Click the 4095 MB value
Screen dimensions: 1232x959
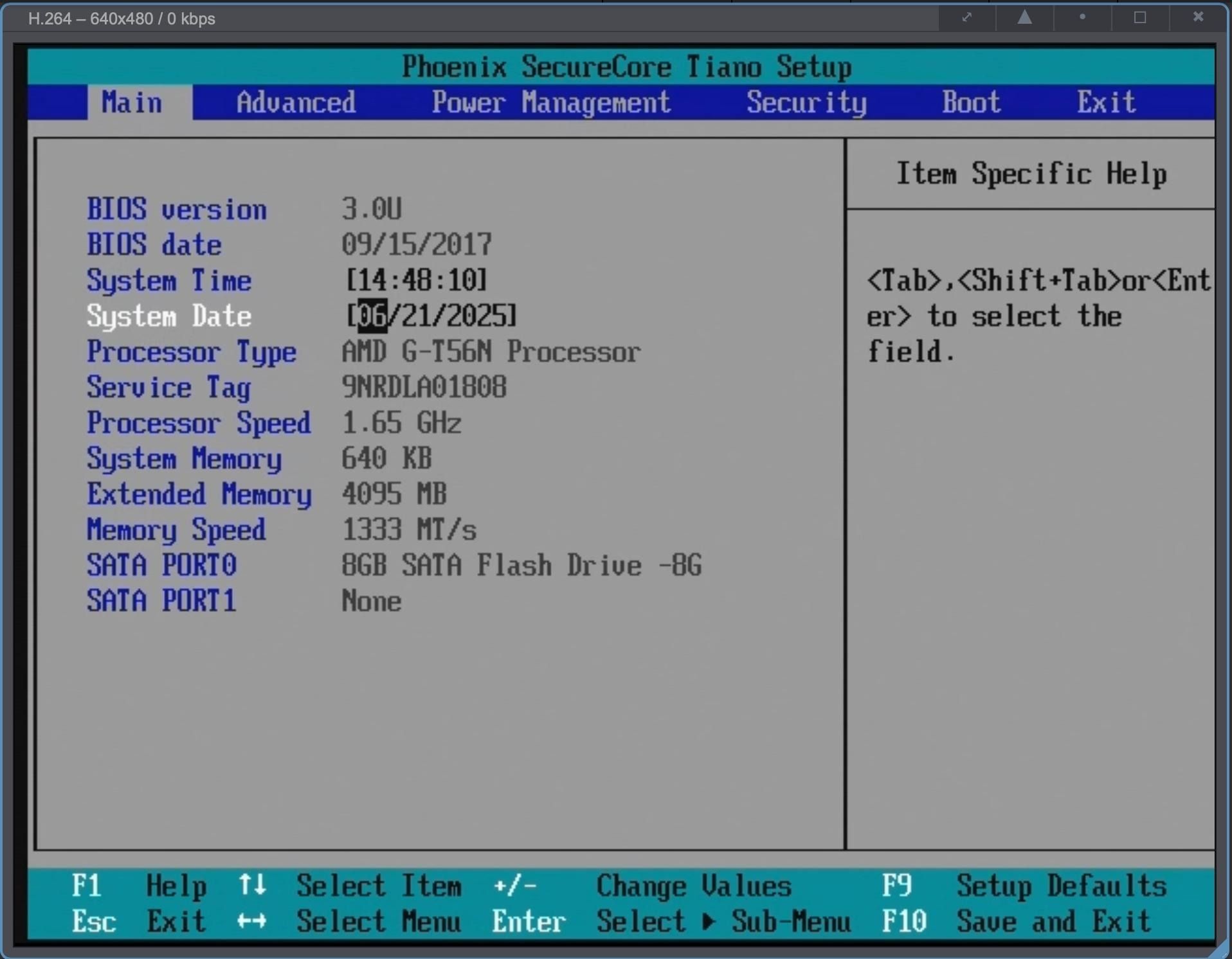point(394,494)
